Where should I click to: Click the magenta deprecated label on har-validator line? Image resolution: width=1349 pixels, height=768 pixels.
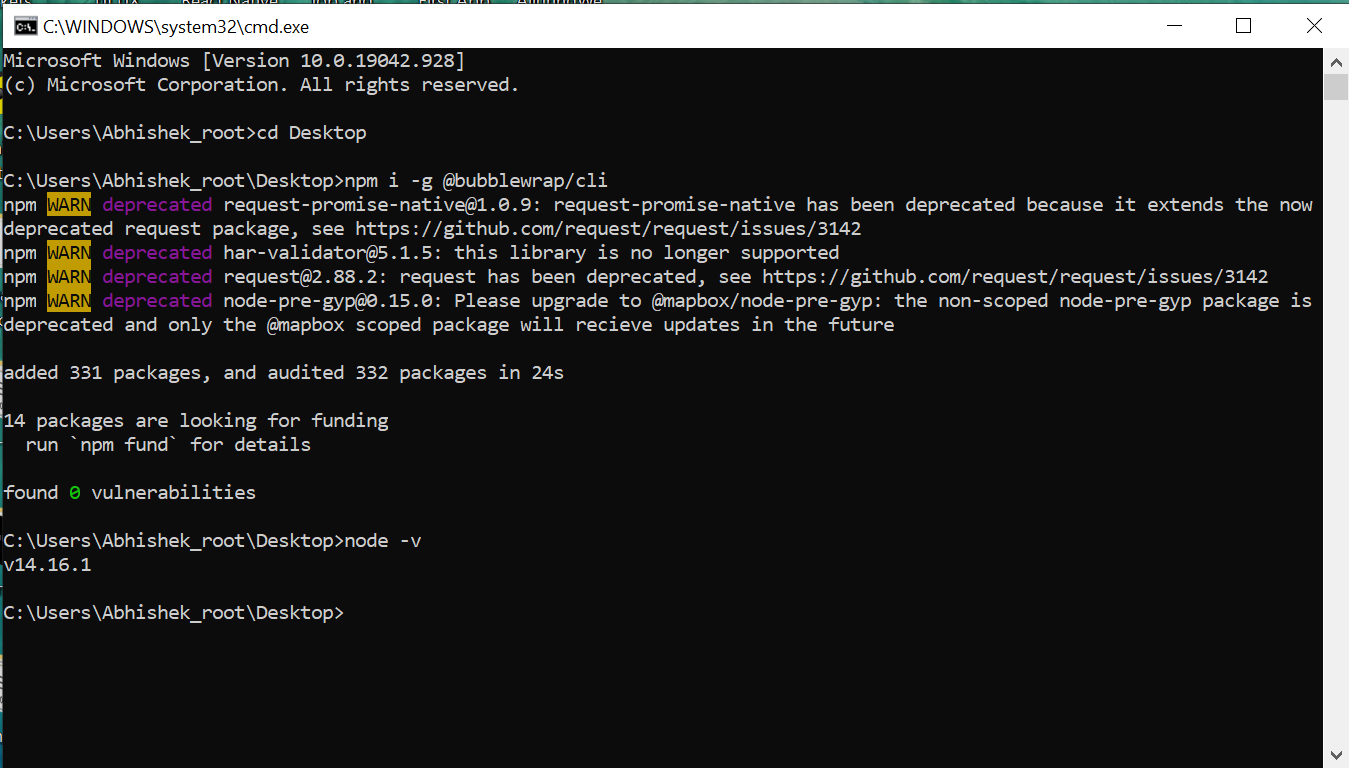pyautogui.click(x=157, y=252)
